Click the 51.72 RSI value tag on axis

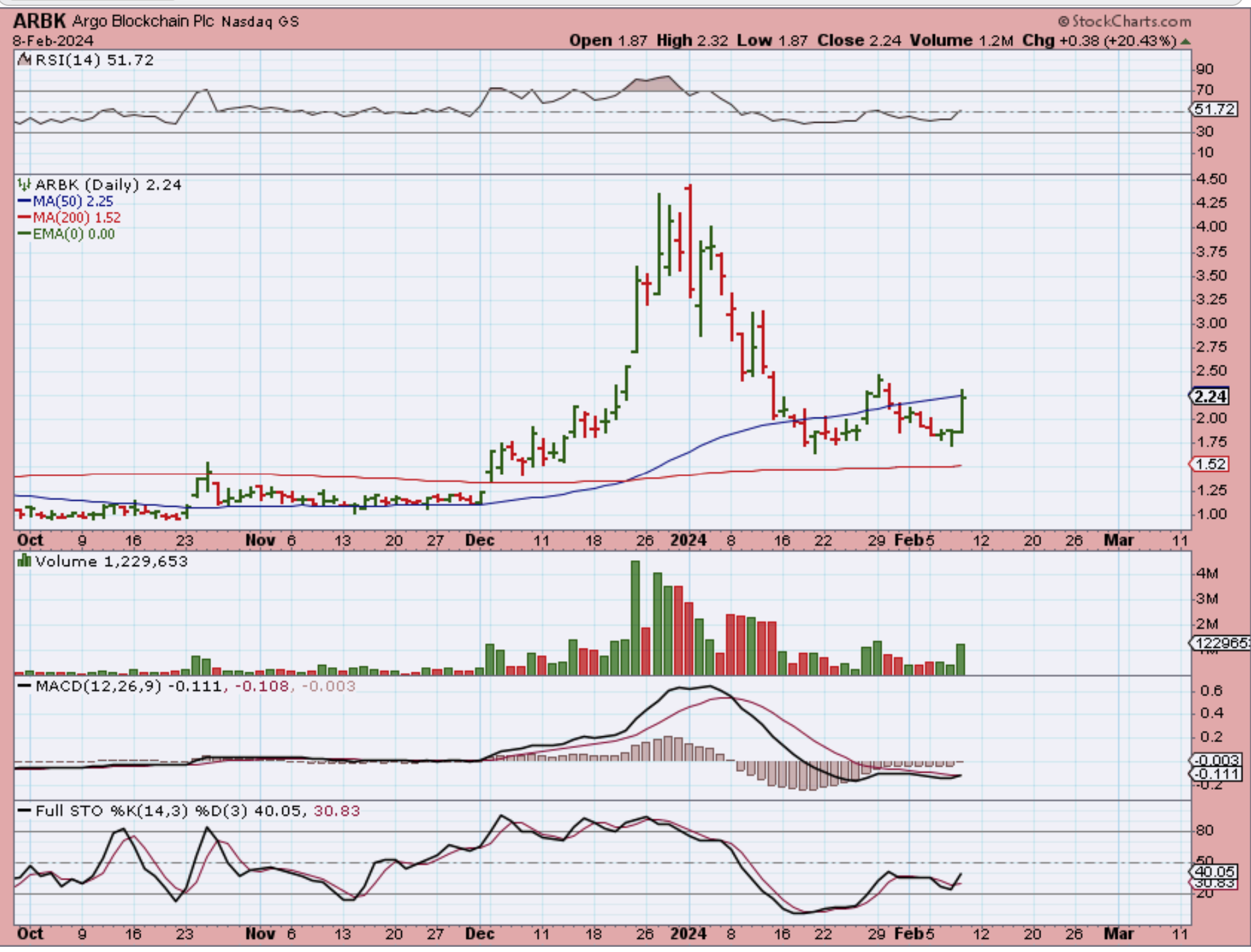(x=1214, y=110)
